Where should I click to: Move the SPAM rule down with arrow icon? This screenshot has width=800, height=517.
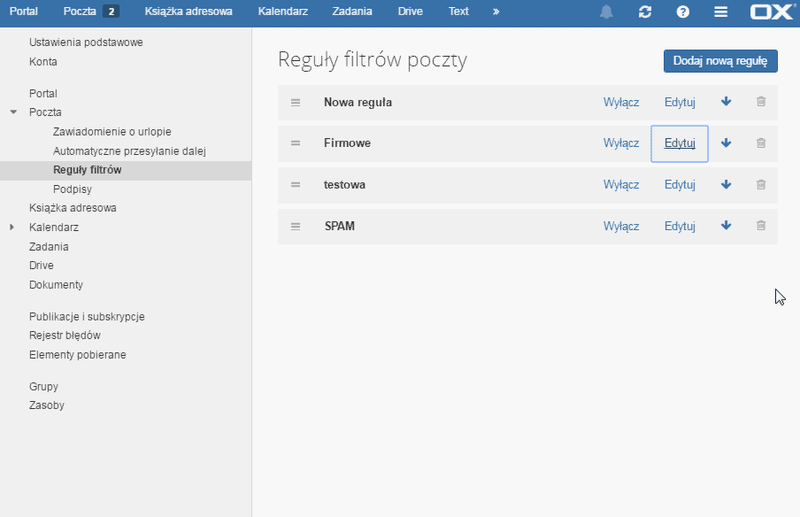pyautogui.click(x=726, y=225)
